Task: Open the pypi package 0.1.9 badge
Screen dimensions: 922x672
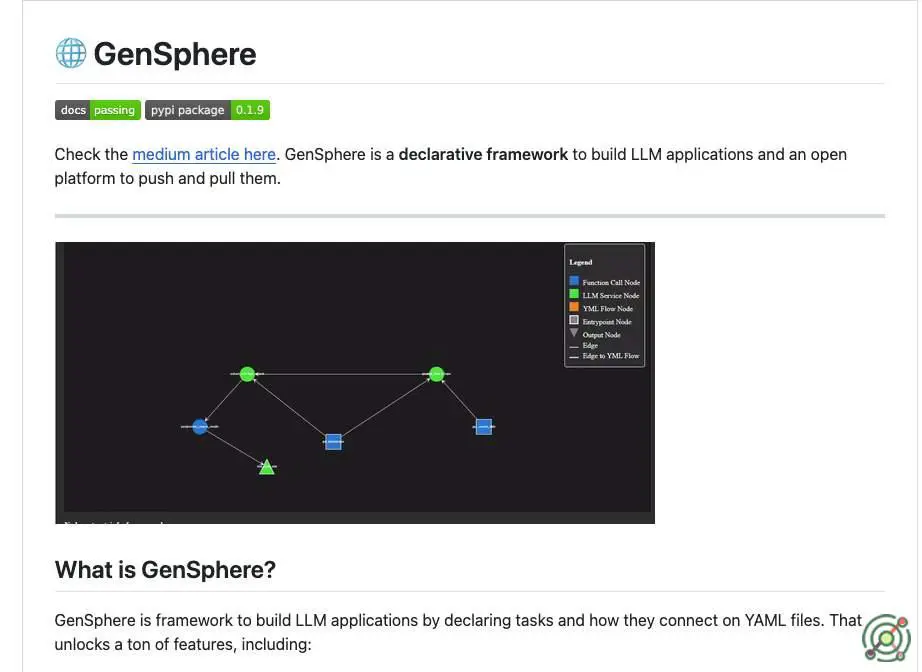Action: click(x=208, y=110)
